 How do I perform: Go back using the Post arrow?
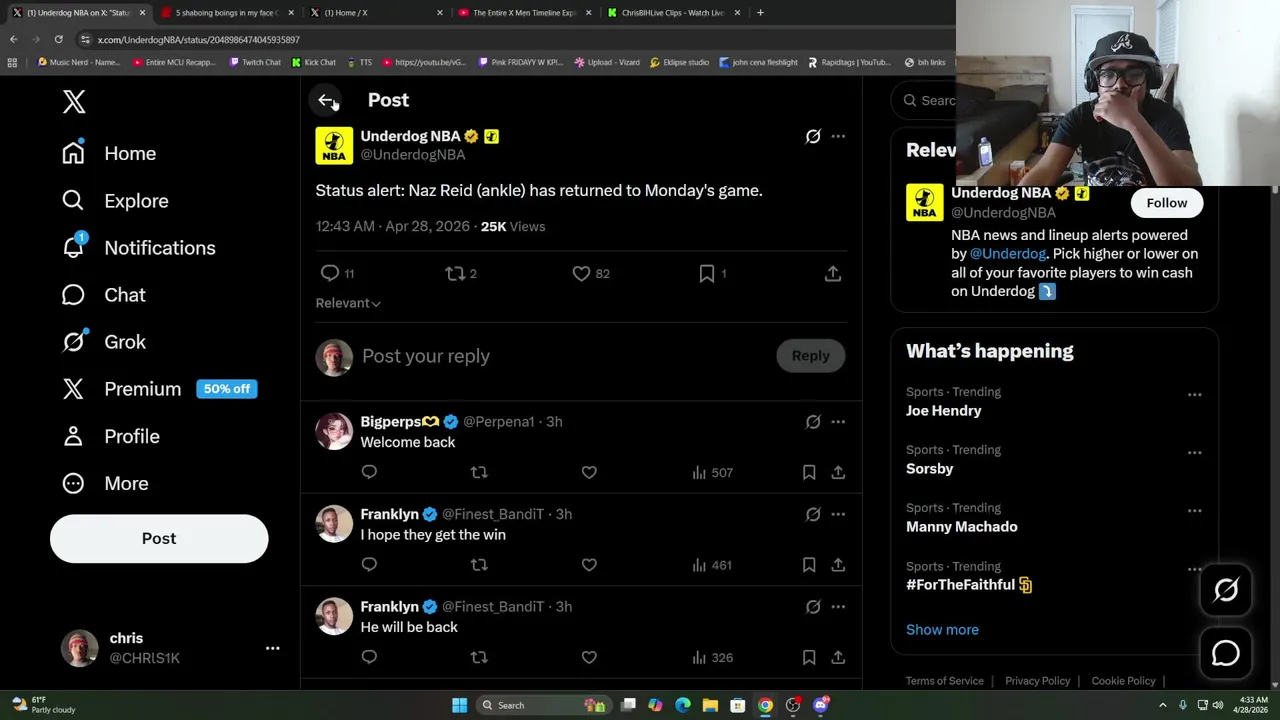(326, 100)
